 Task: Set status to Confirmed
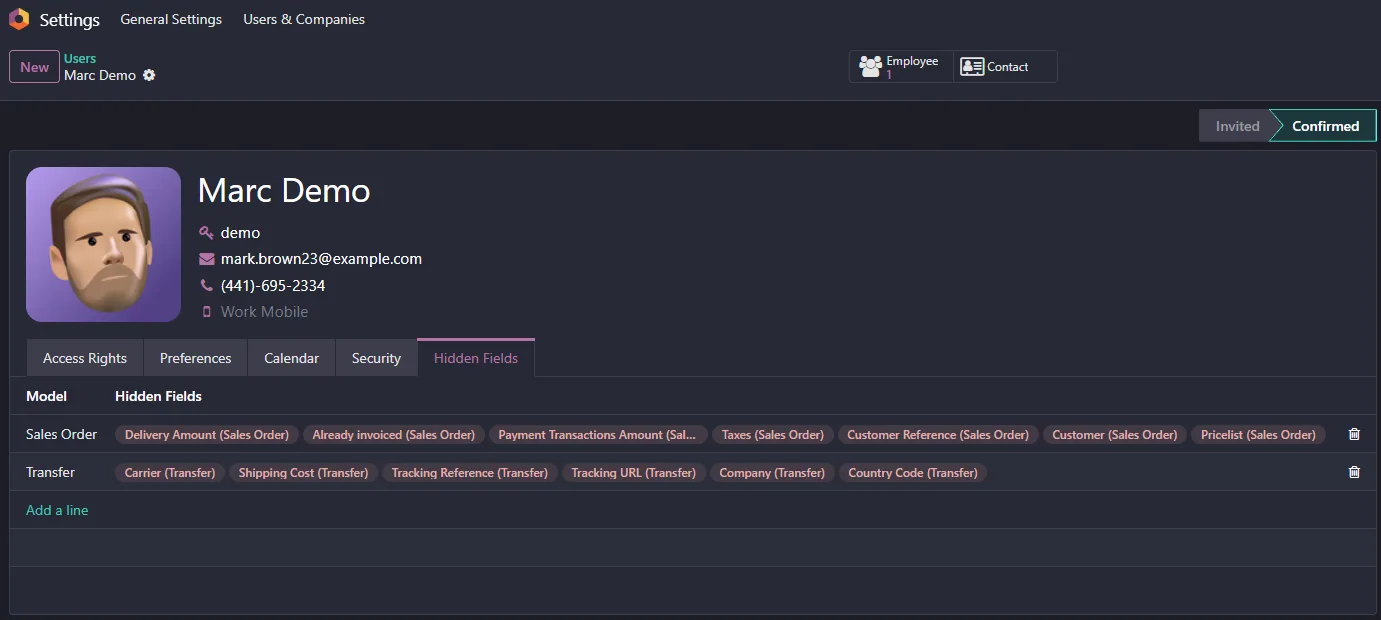pyautogui.click(x=1325, y=126)
